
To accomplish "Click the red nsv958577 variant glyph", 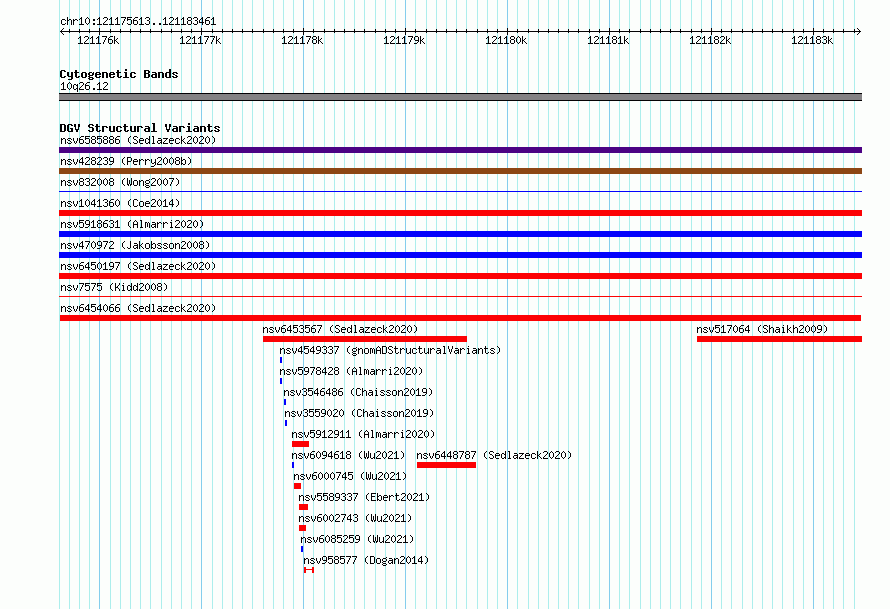I will pyautogui.click(x=309, y=570).
